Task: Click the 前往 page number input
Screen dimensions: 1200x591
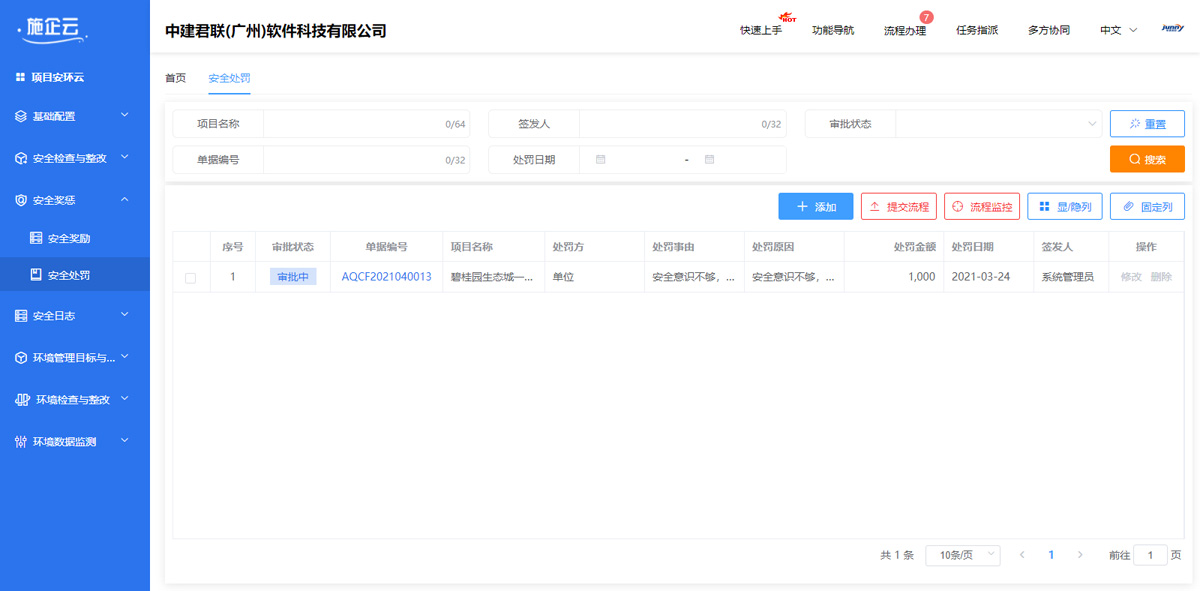Action: 1150,555
